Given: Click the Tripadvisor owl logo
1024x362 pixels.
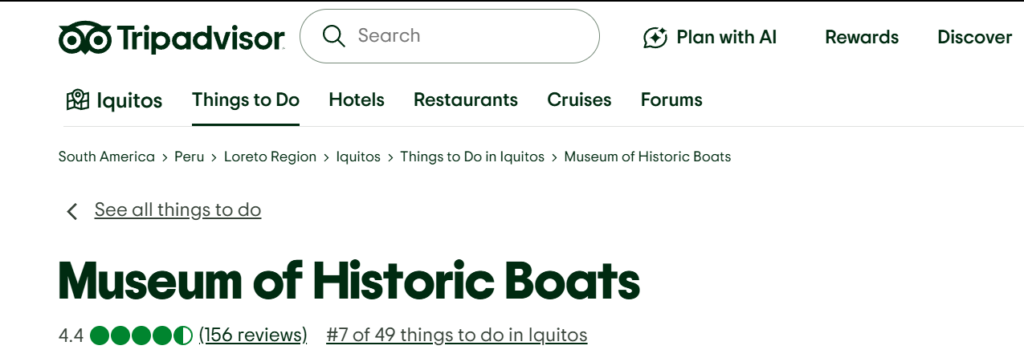Looking at the screenshot, I should coord(85,37).
